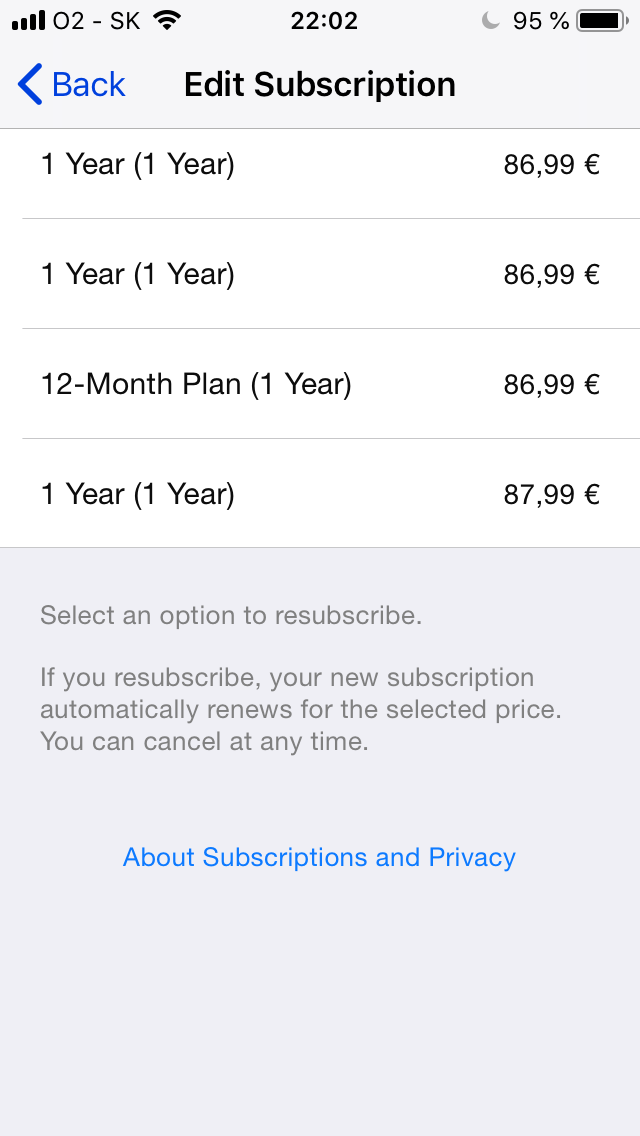Tap the Edit Subscription title
The width and height of the screenshot is (640, 1136).
[x=320, y=85]
